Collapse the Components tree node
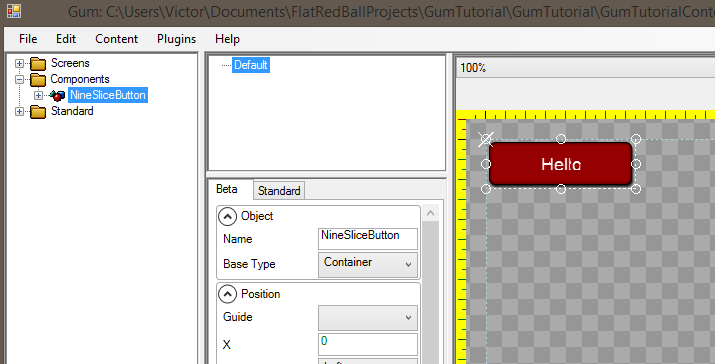 [19, 79]
